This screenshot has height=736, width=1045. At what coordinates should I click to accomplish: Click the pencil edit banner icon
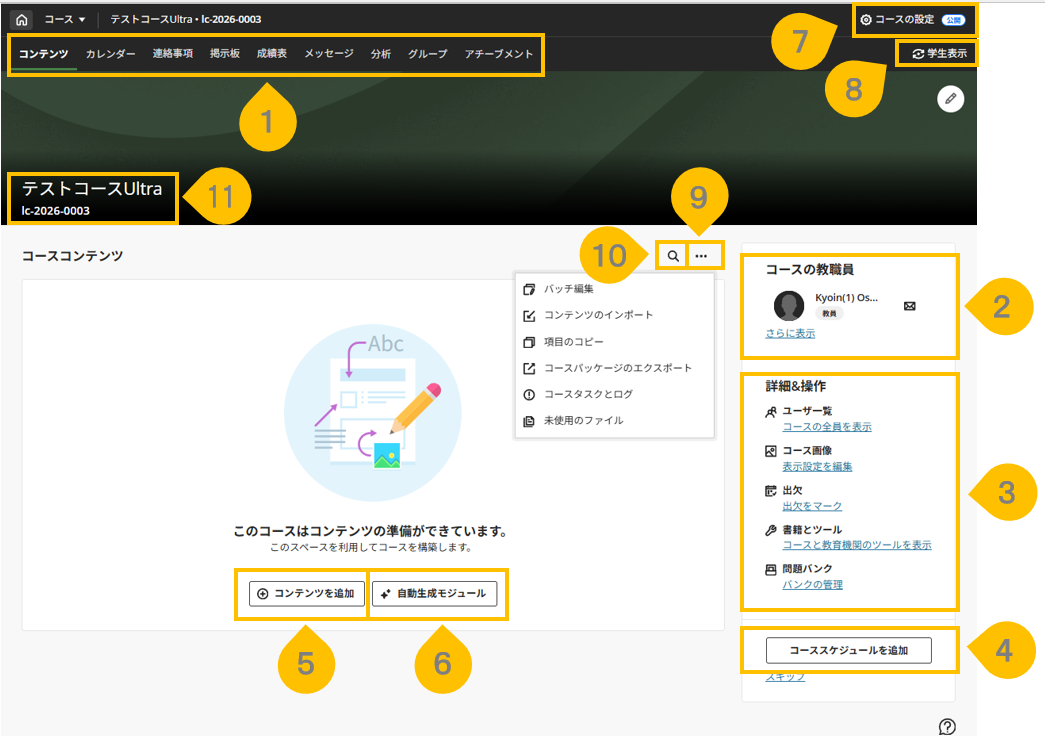tap(950, 99)
